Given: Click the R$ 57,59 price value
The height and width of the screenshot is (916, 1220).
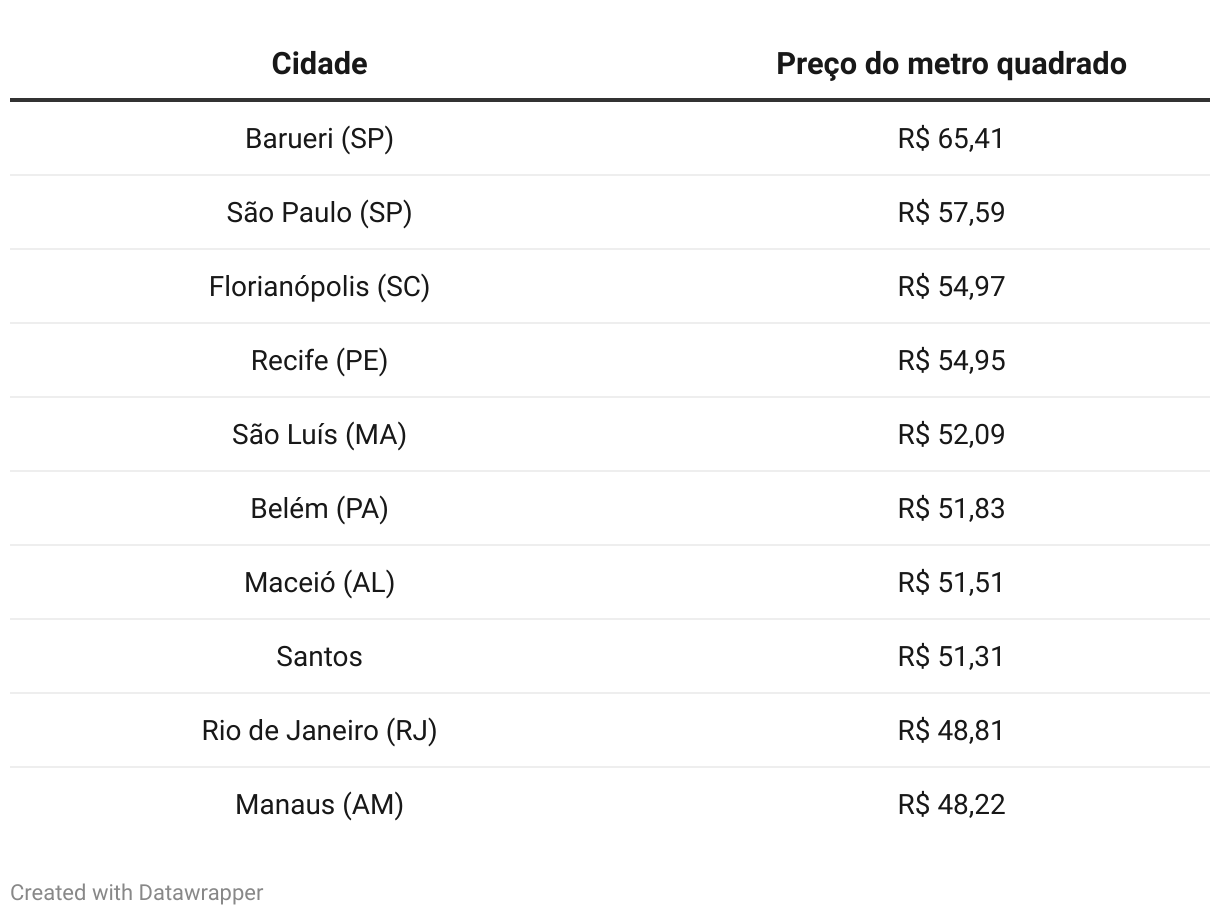Looking at the screenshot, I should (x=951, y=212).
